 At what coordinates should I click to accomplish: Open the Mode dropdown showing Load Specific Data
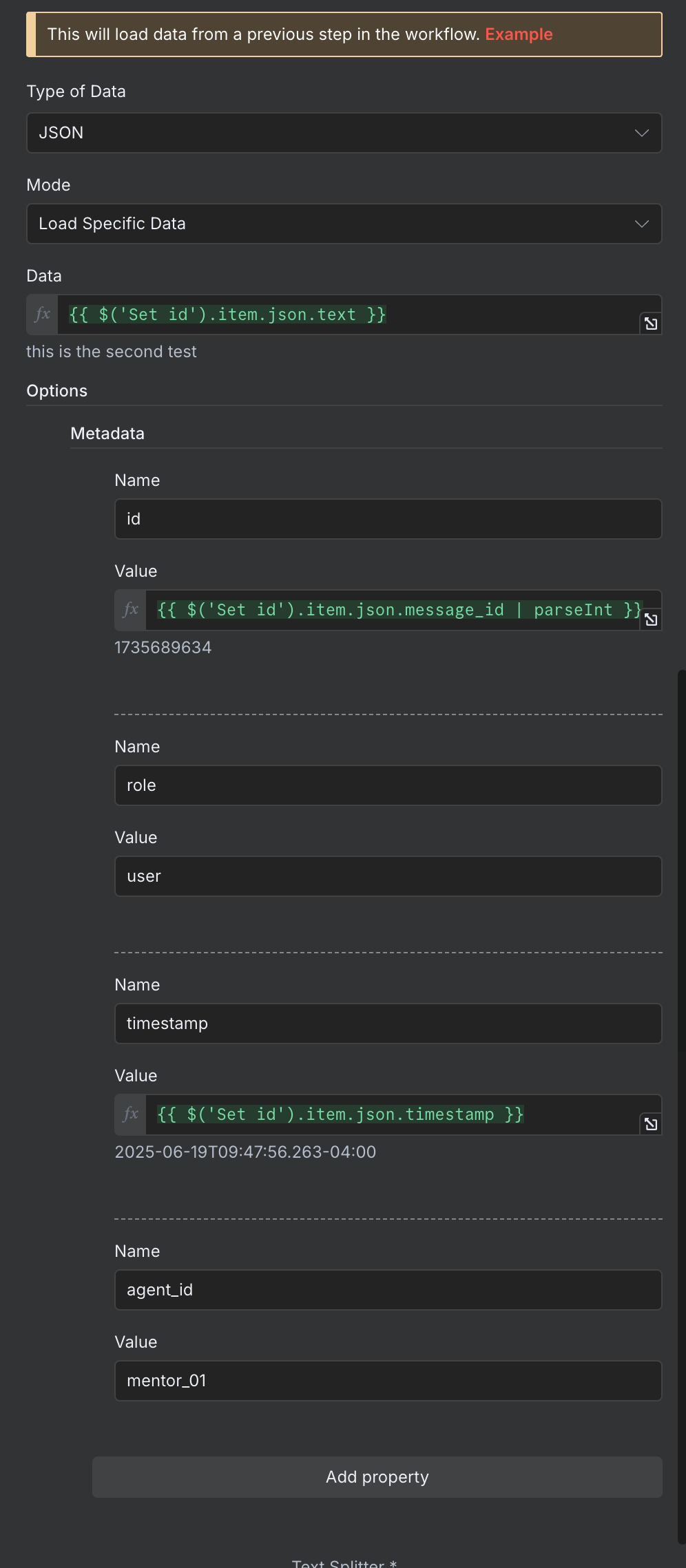[344, 224]
